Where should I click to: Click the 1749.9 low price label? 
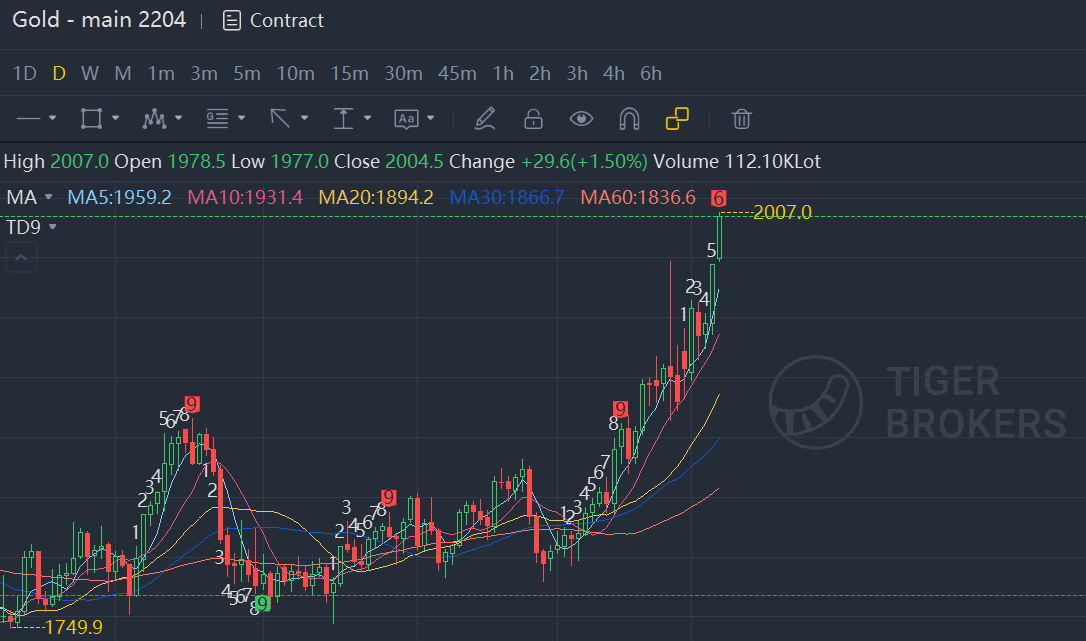coord(73,627)
